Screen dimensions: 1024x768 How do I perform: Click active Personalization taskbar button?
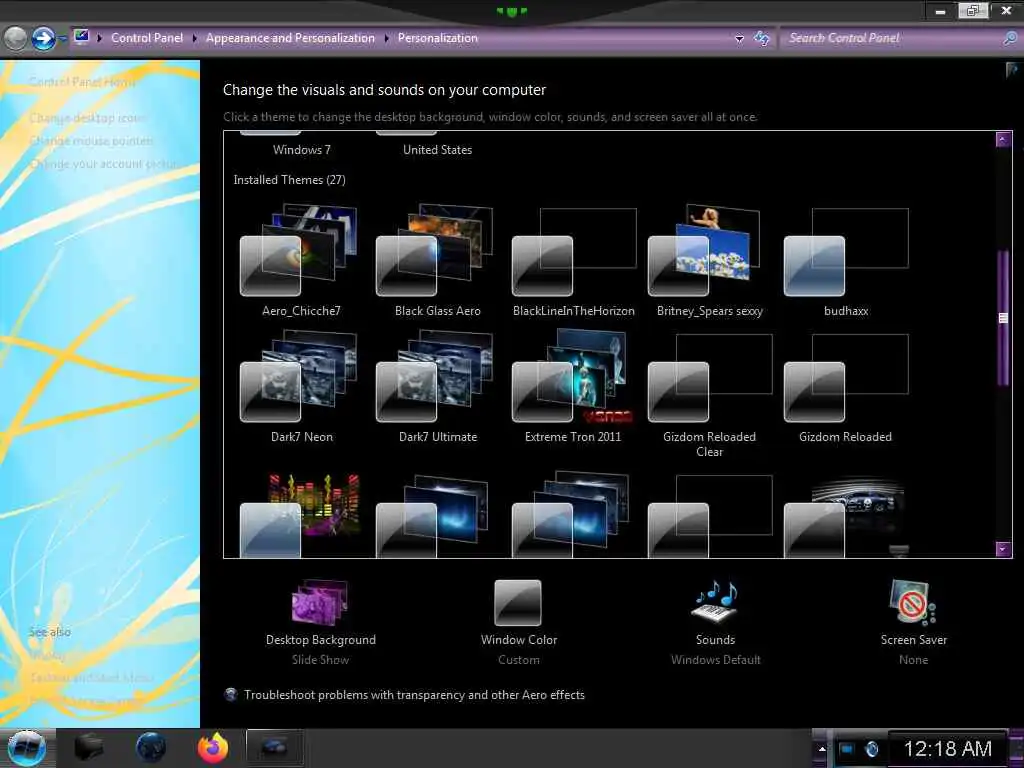point(274,748)
